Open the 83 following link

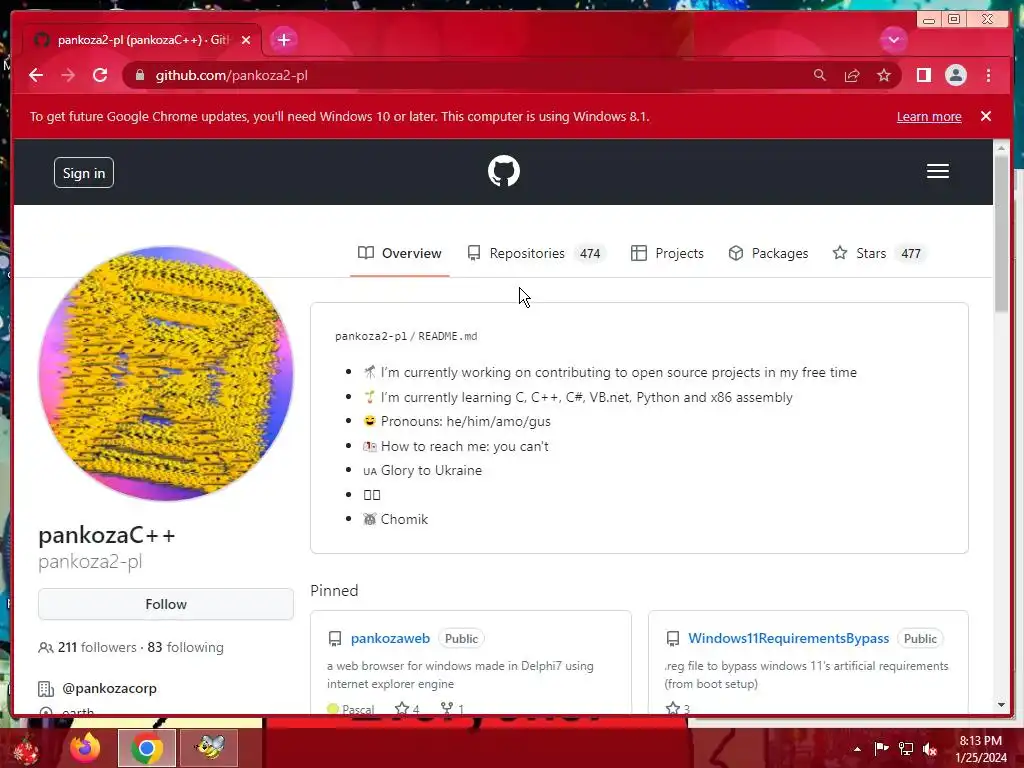coord(185,647)
